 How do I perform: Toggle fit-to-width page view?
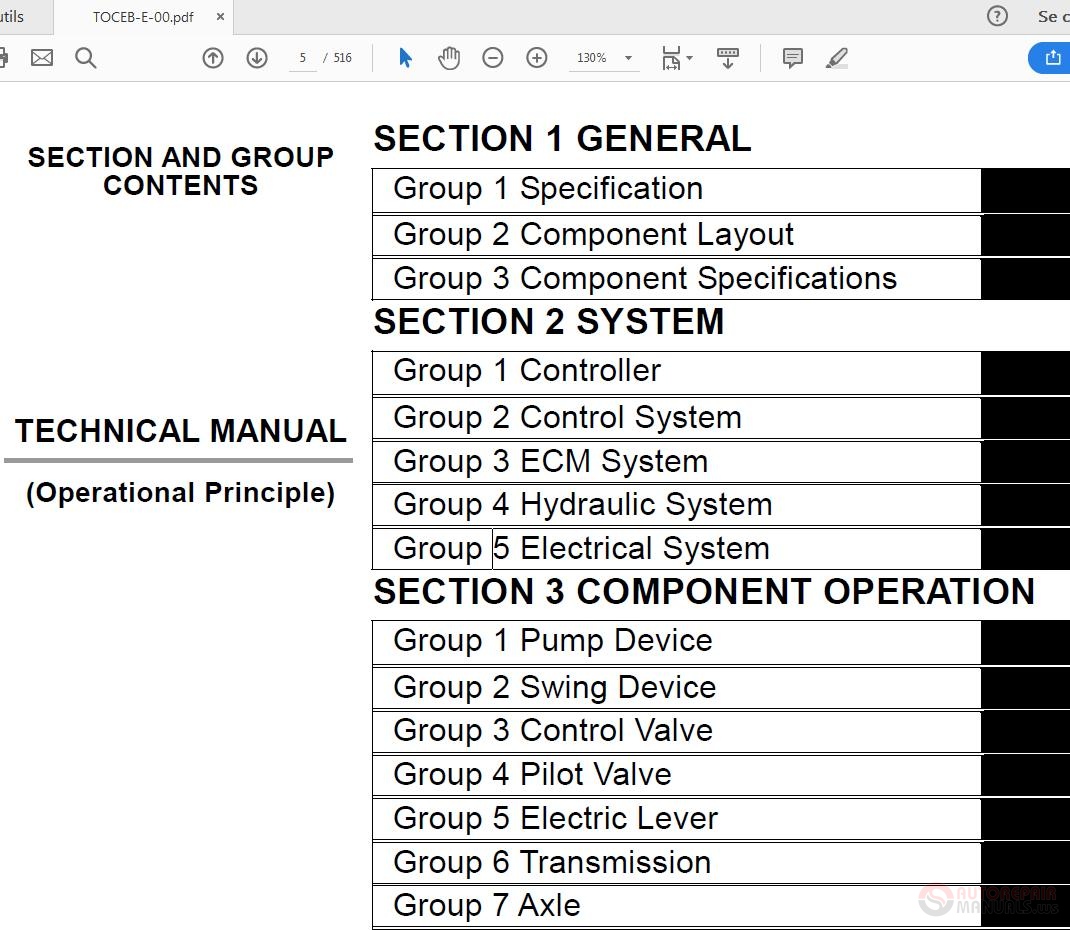[x=670, y=58]
